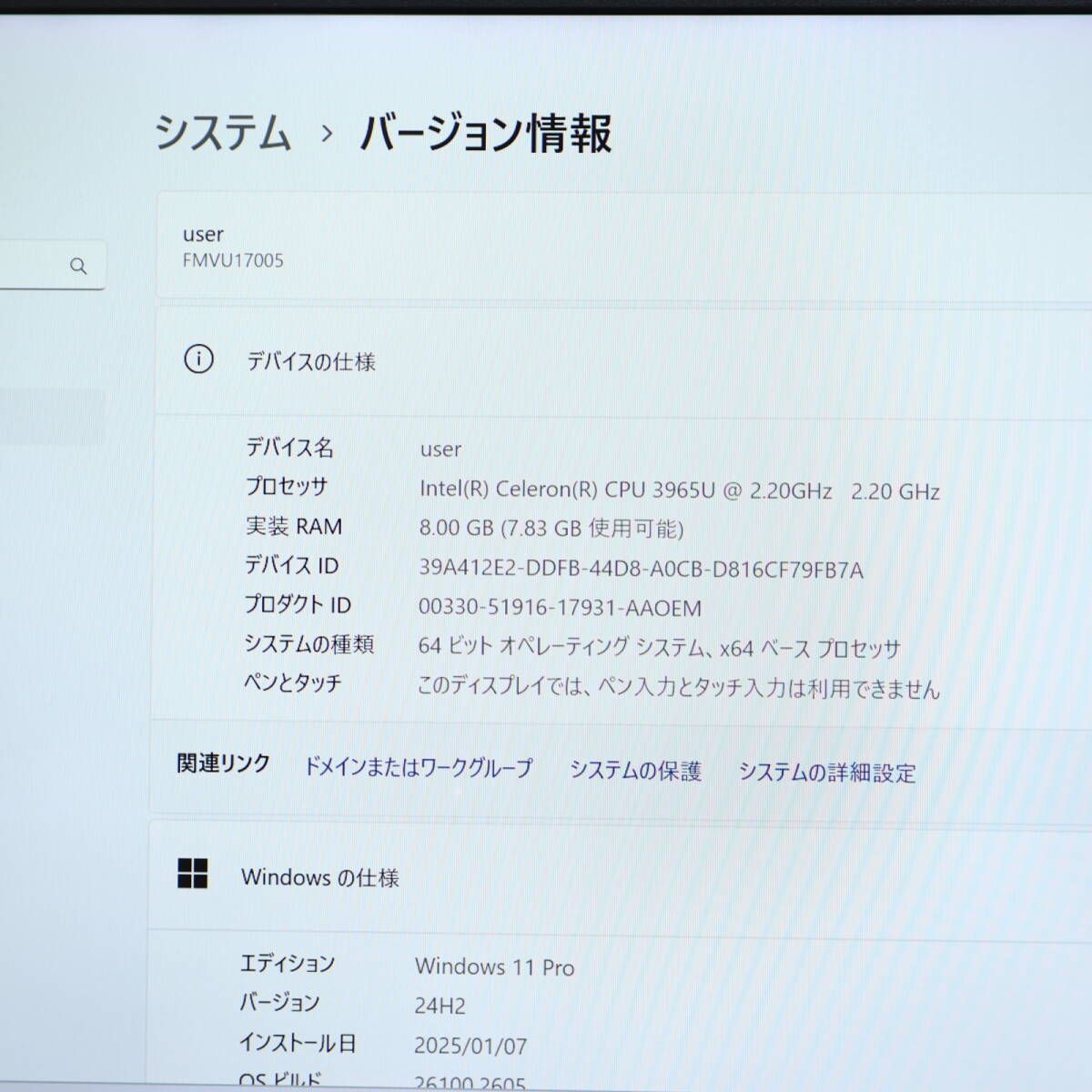Open ドメインまたはワークグループ link
This screenshot has width=1092, height=1092.
pos(418,767)
